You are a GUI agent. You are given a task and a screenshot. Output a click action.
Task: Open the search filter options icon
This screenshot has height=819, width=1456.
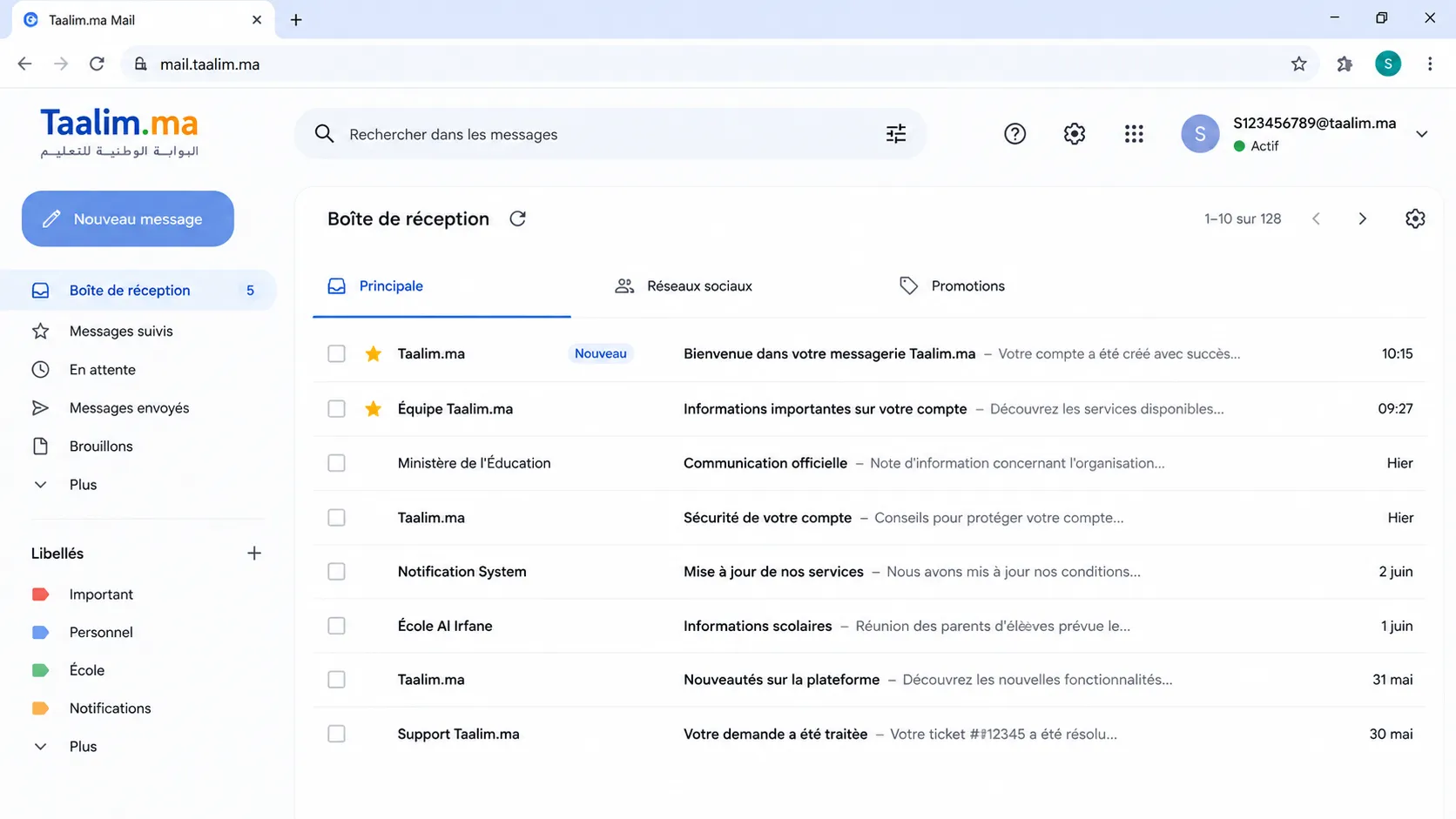click(895, 134)
